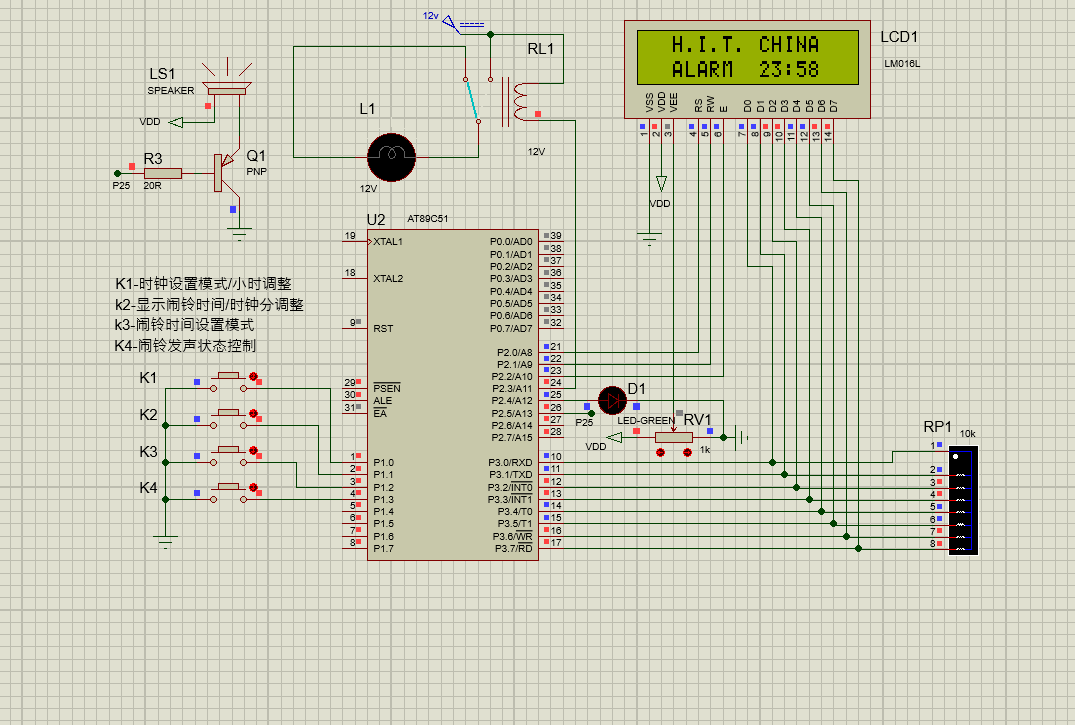Push the K2 button actuator
The height and width of the screenshot is (725, 1075).
pyautogui.click(x=228, y=412)
